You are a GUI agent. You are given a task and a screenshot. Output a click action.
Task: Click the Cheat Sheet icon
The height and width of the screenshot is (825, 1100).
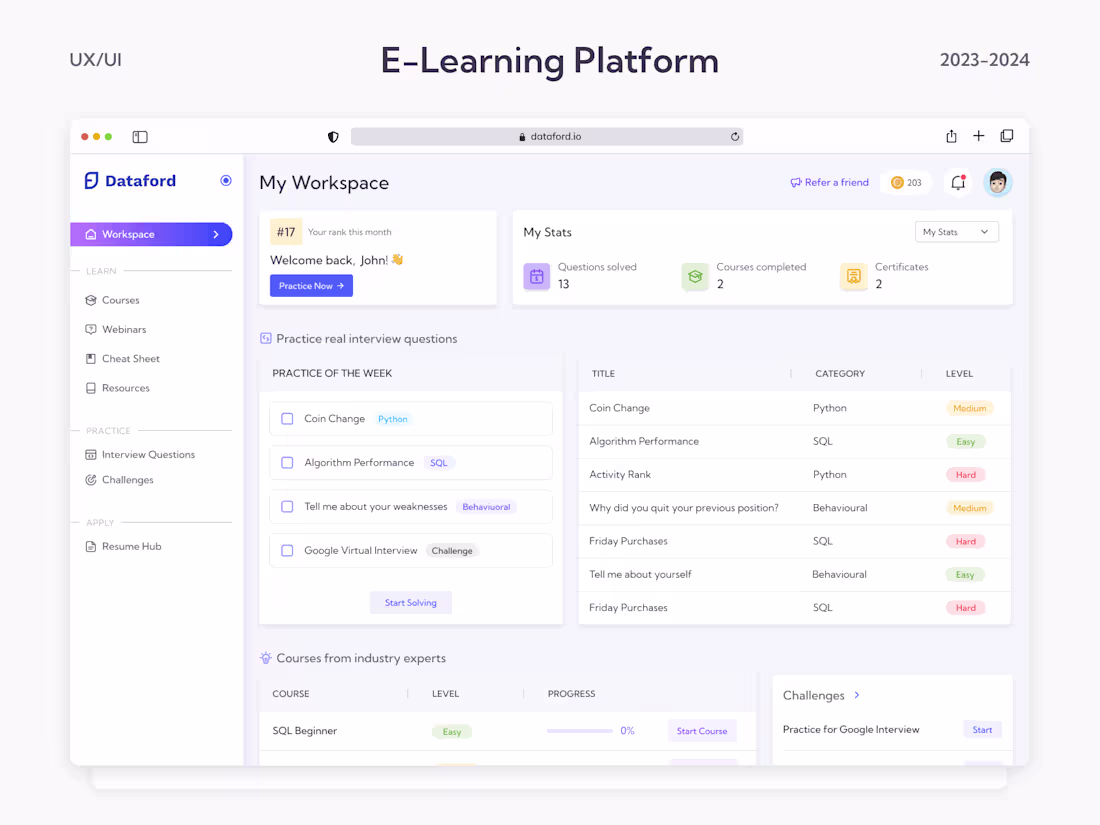pyautogui.click(x=90, y=358)
